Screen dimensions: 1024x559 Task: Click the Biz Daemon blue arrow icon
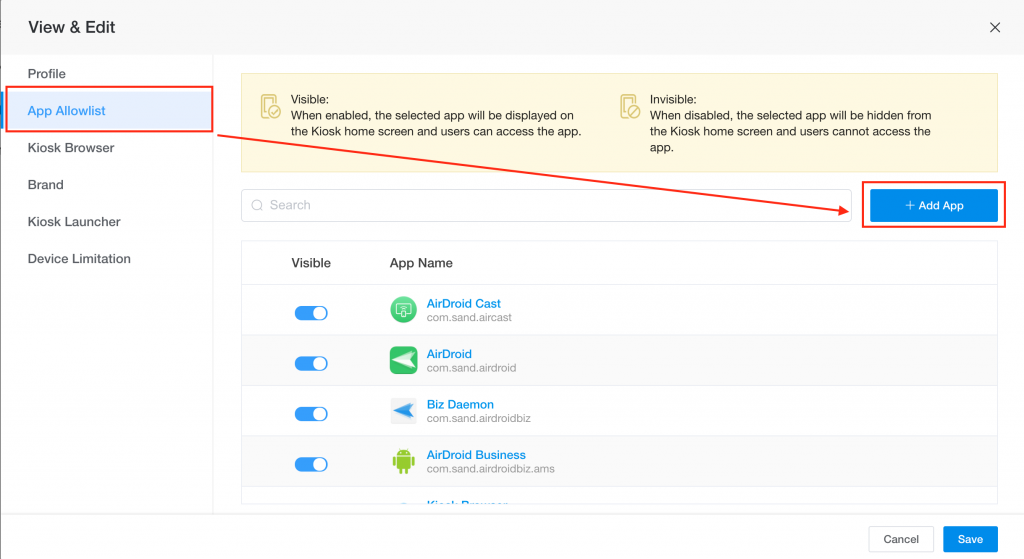pyautogui.click(x=403, y=411)
